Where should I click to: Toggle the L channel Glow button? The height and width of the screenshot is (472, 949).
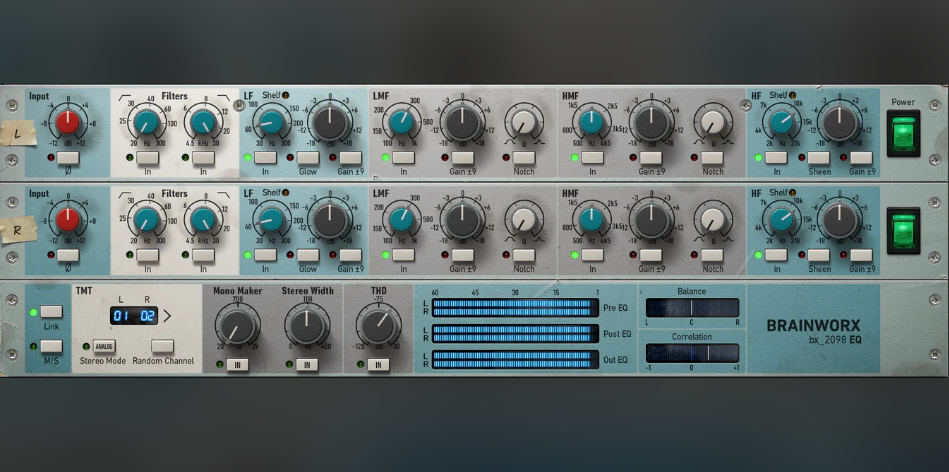[307, 158]
